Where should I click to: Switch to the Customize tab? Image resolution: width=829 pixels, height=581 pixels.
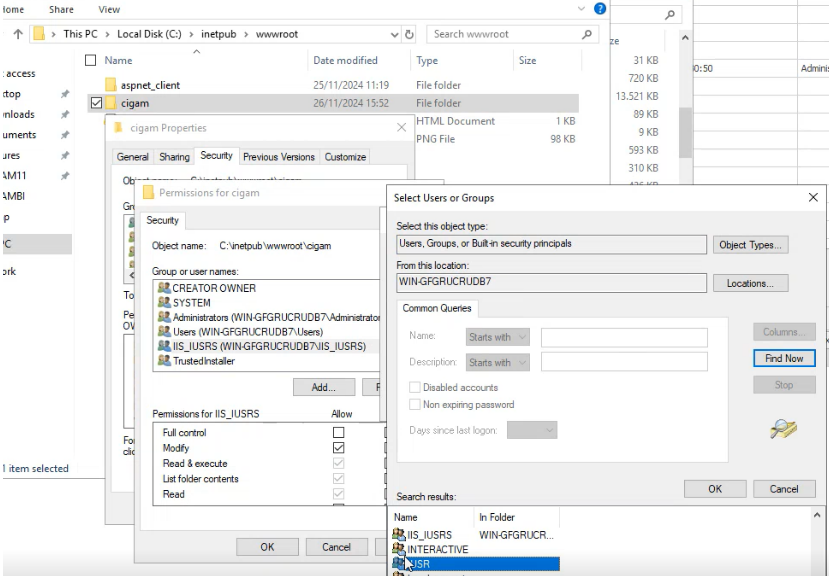pyautogui.click(x=345, y=157)
